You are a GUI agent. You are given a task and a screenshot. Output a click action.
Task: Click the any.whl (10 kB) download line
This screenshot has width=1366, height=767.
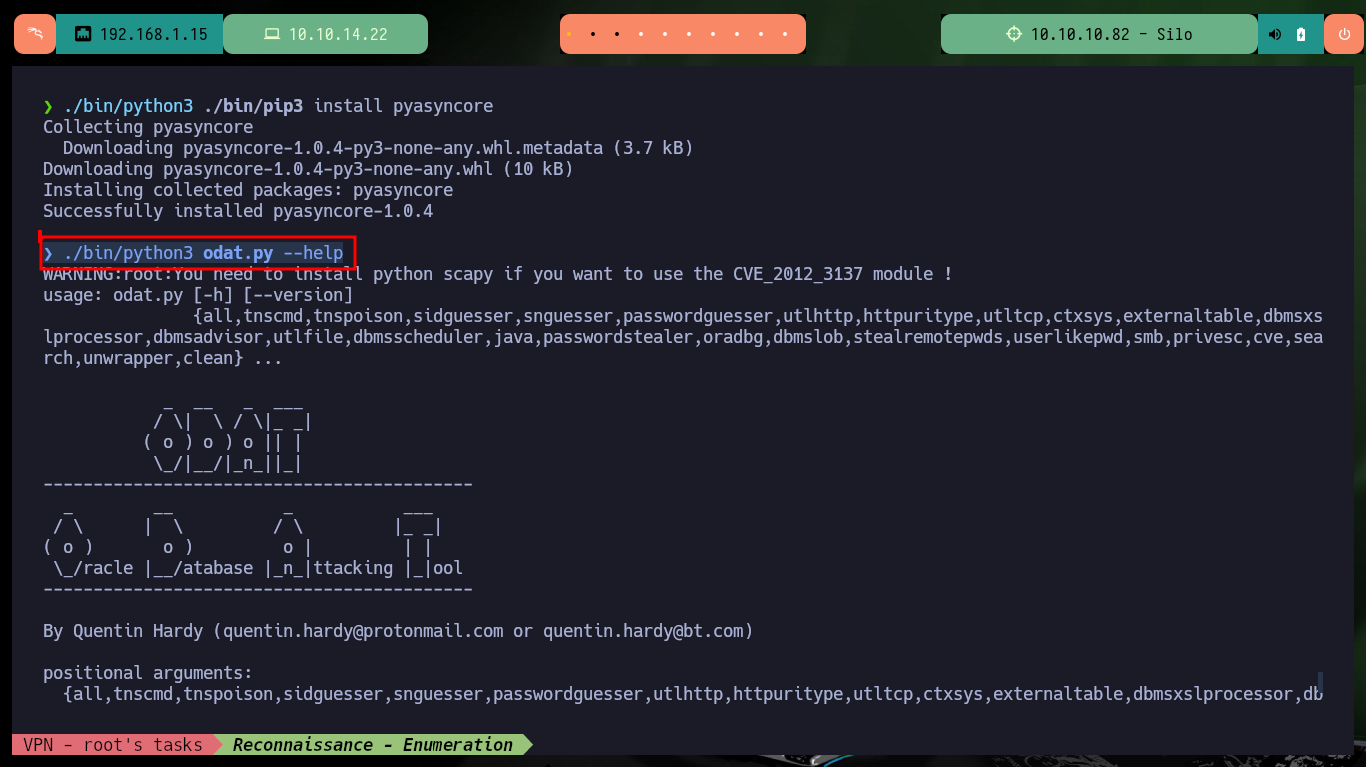308,169
